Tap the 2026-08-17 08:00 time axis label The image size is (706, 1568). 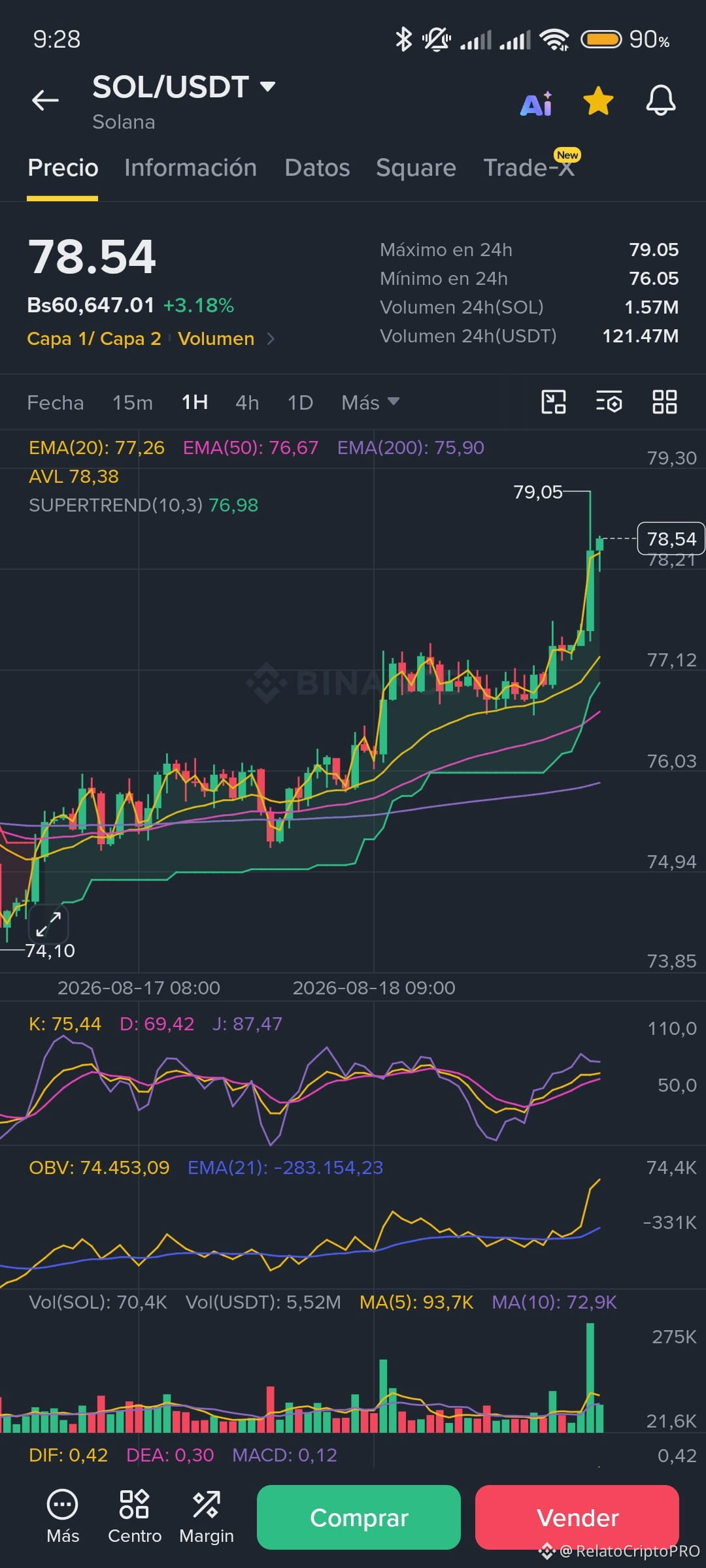[x=139, y=987]
